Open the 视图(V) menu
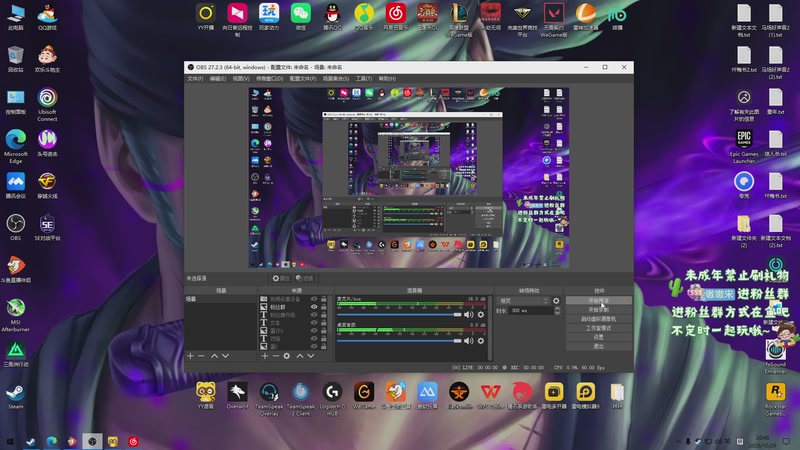 241,79
